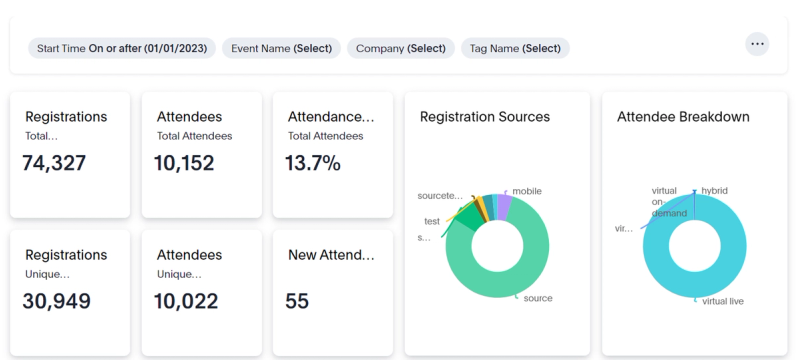The height and width of the screenshot is (360, 800).
Task: Select the 30,949 unique registrations value
Action: click(56, 301)
